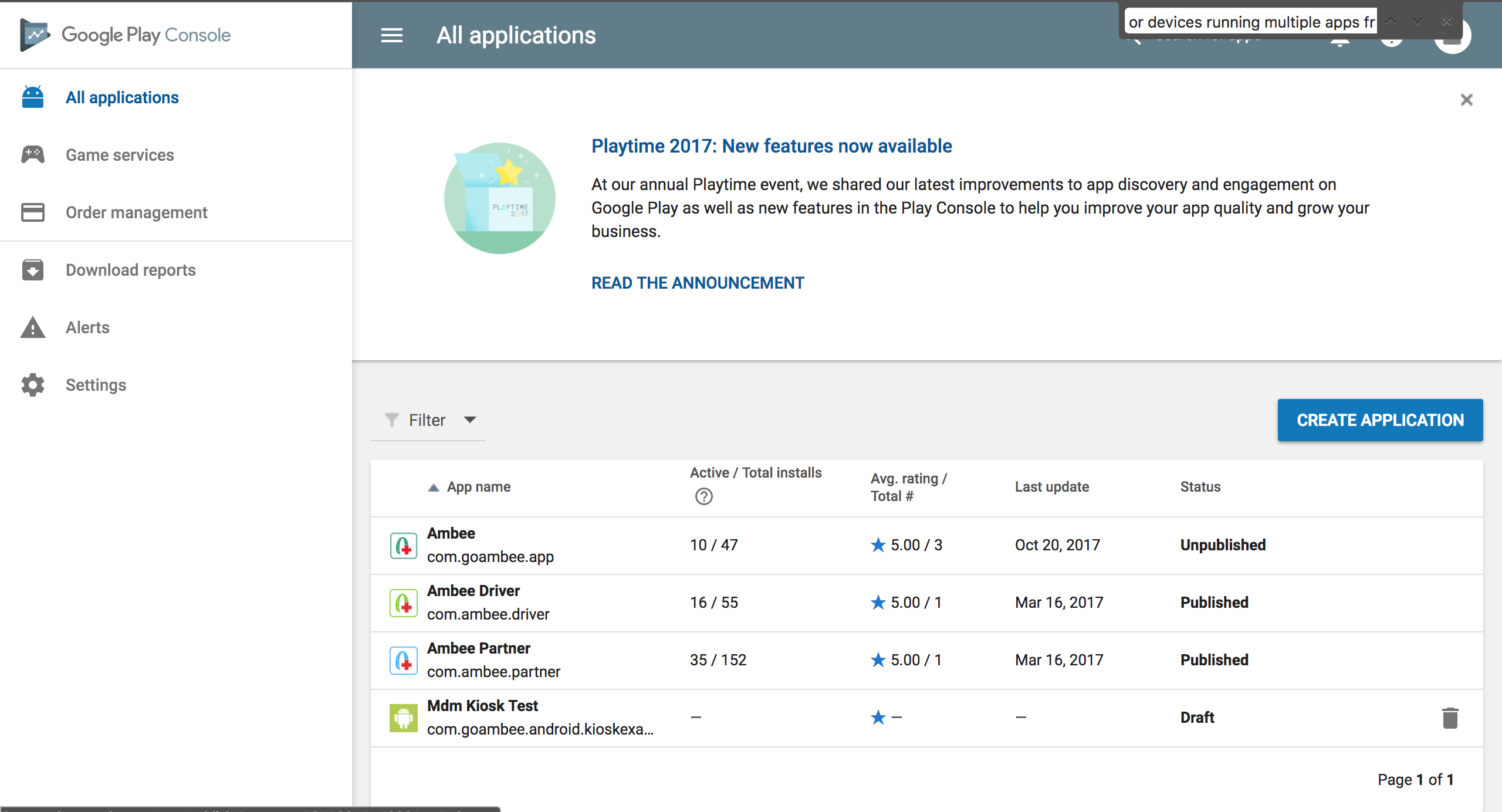Dismiss the Playtime 2017 announcement banner
The image size is (1502, 812).
click(1466, 100)
